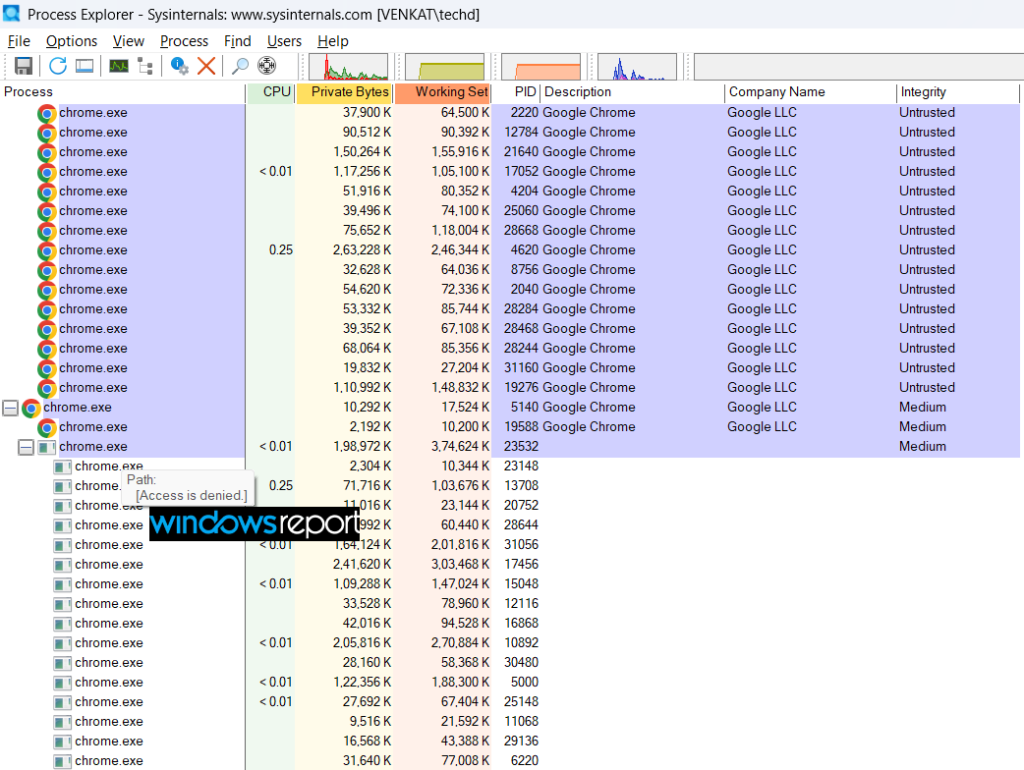Viewport: 1024px width, 770px height.
Task: Sort by the PID column header
Action: pyautogui.click(x=516, y=92)
